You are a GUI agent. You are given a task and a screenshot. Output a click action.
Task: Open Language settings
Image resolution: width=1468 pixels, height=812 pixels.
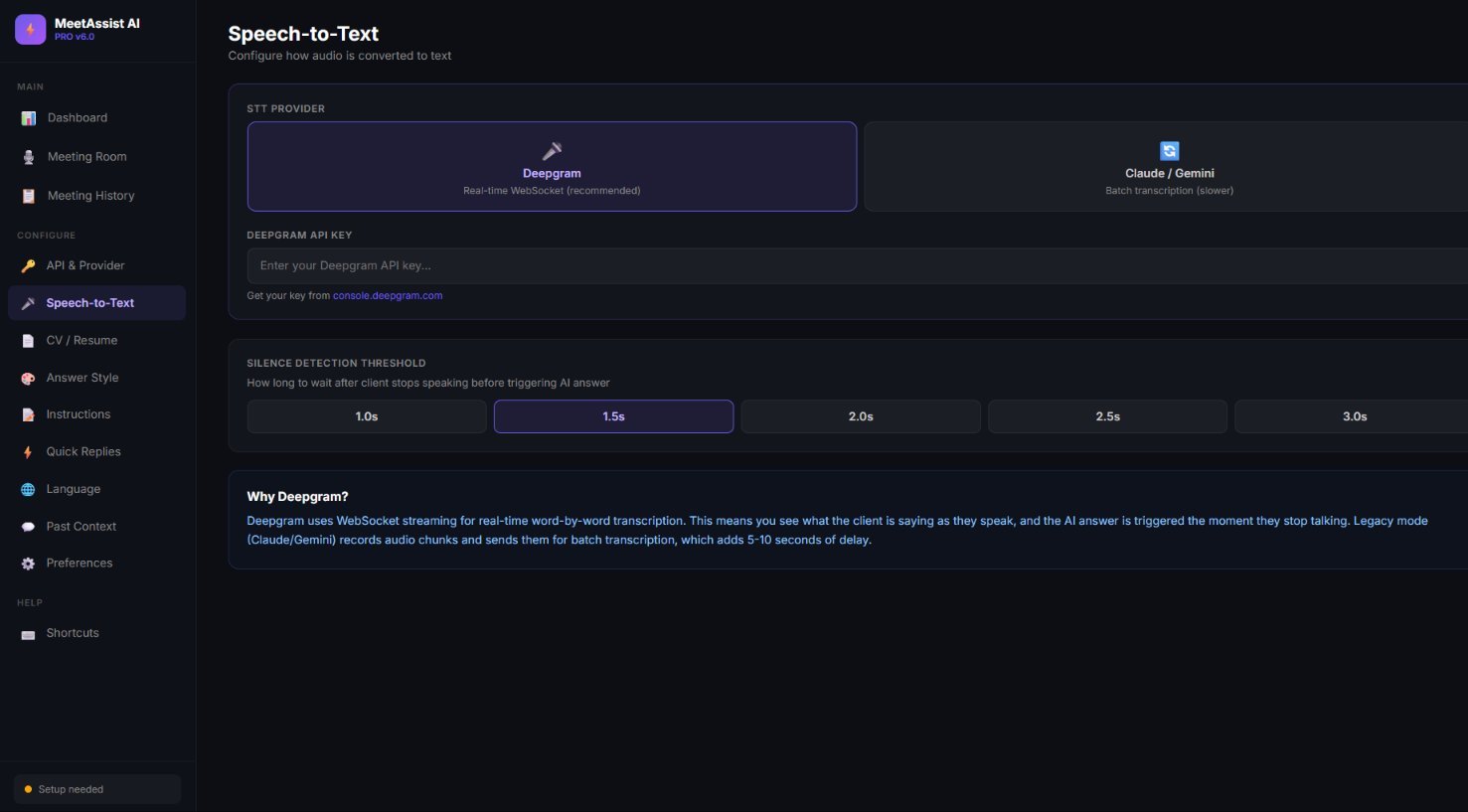tap(97, 489)
